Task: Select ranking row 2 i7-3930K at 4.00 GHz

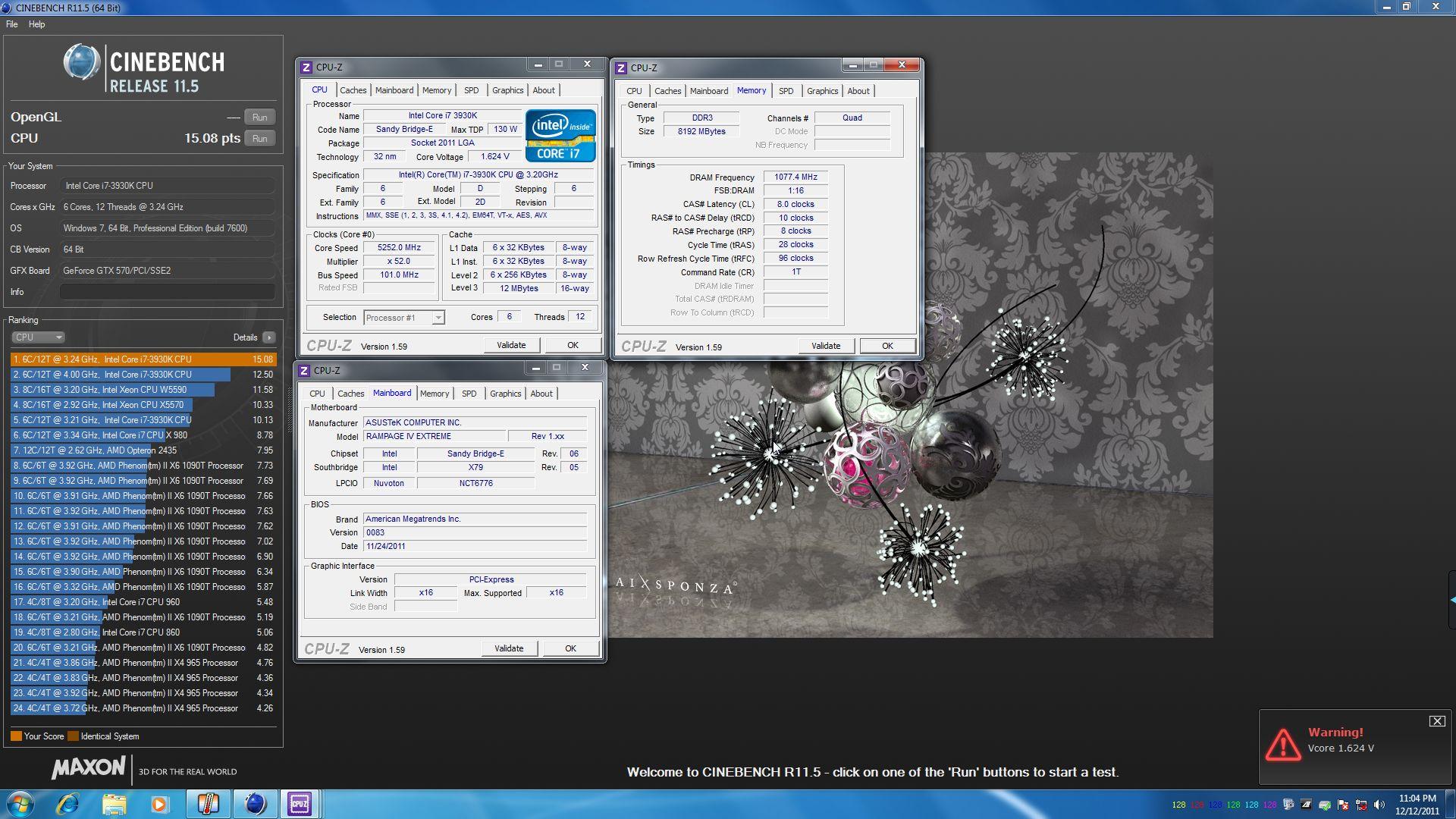Action: pos(143,375)
